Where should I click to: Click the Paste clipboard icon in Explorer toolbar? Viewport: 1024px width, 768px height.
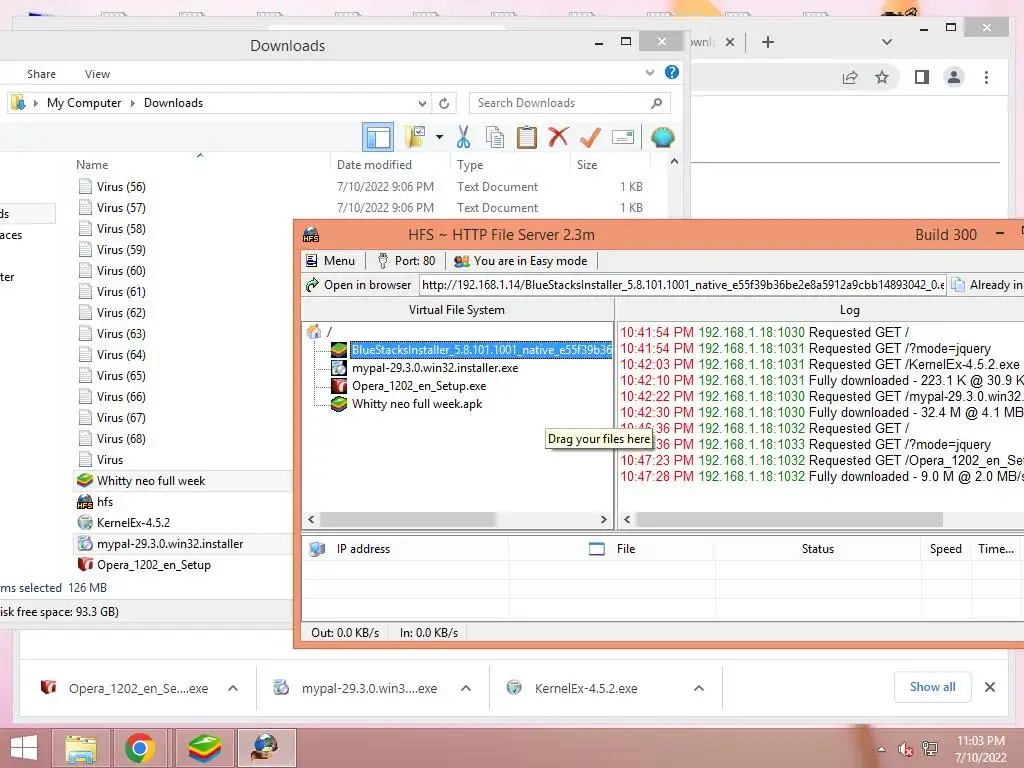click(x=526, y=137)
